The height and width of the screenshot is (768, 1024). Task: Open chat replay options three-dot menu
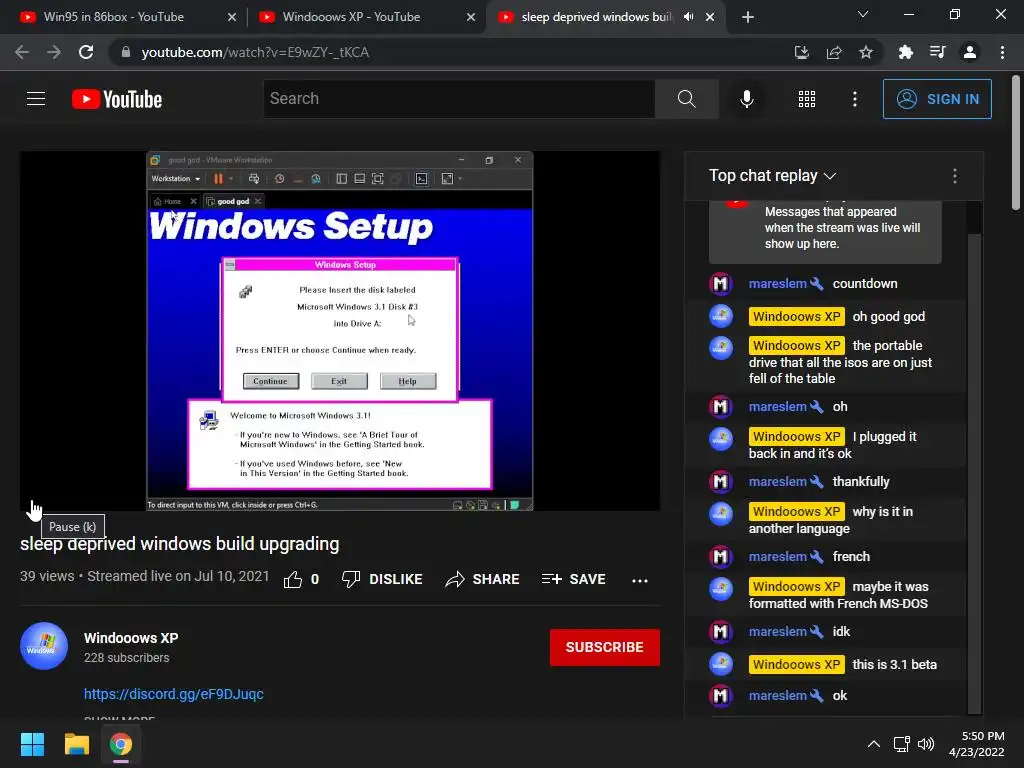[955, 176]
